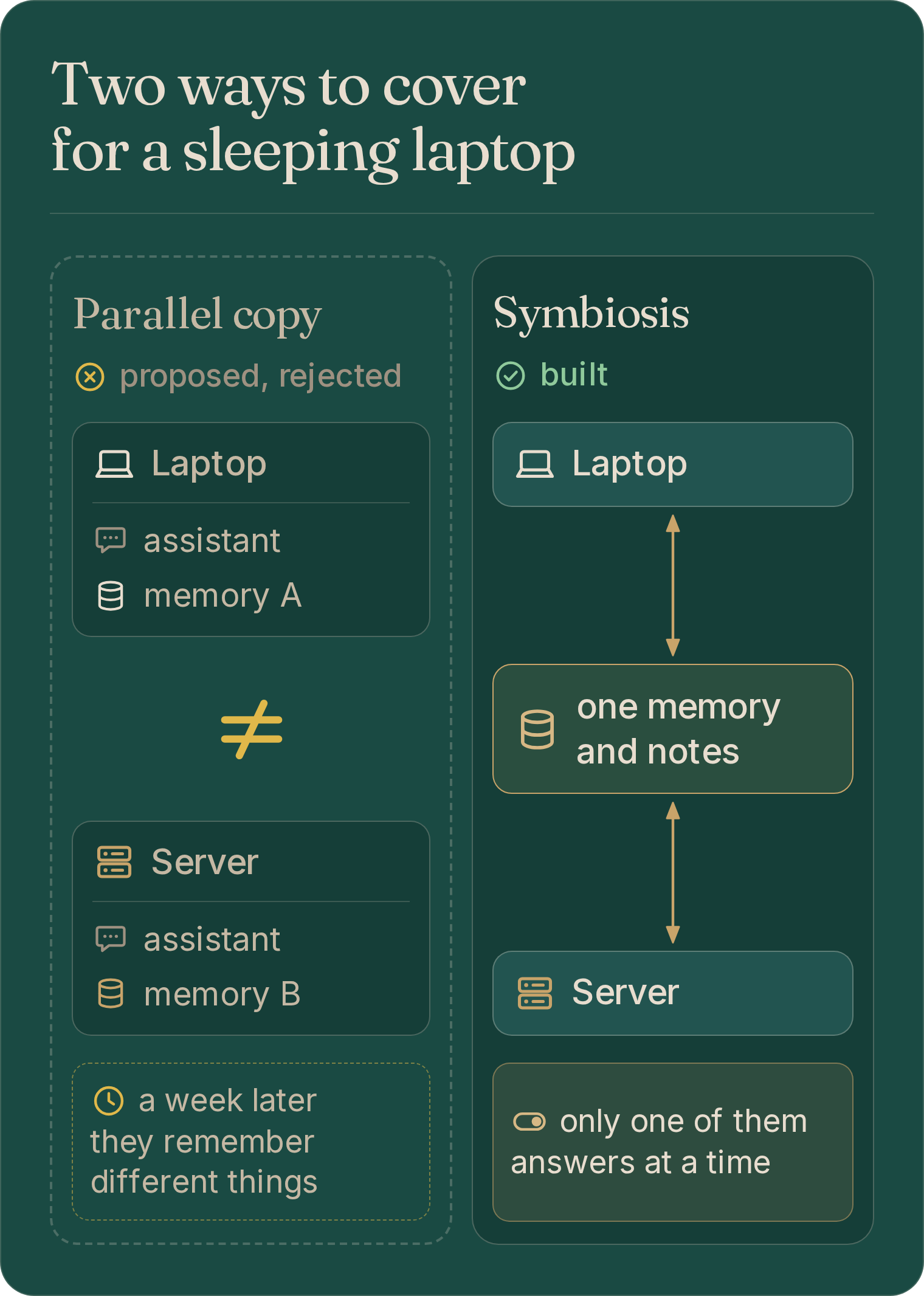Click the "Laptop" label in the Symbiosis column

coord(630,465)
